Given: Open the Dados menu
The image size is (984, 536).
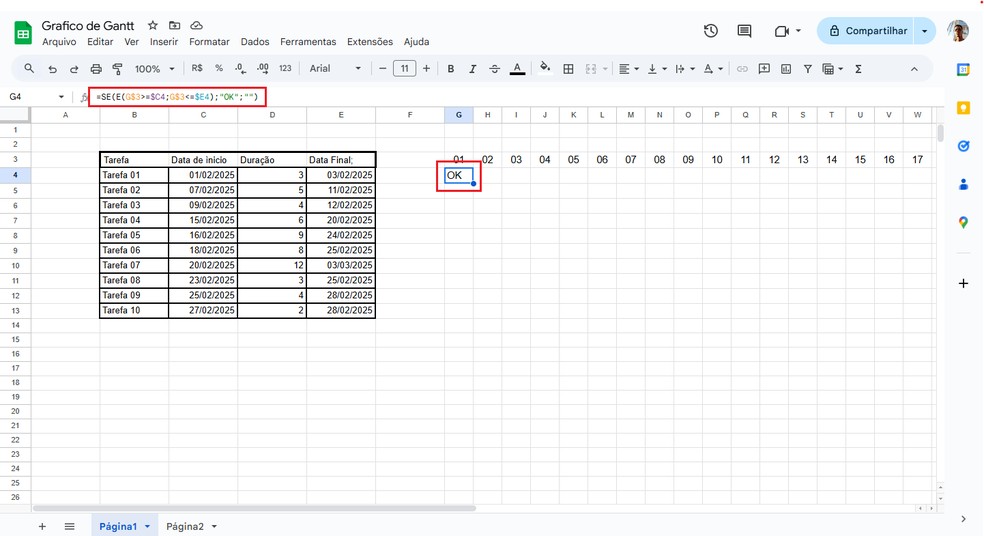Looking at the screenshot, I should pyautogui.click(x=255, y=41).
